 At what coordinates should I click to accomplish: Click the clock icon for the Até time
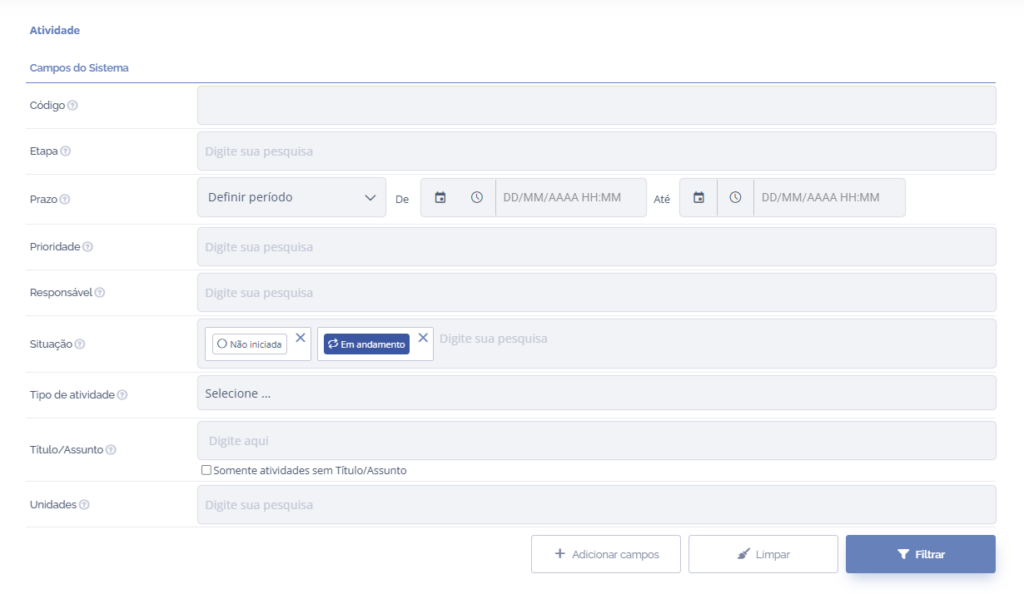[x=736, y=198]
